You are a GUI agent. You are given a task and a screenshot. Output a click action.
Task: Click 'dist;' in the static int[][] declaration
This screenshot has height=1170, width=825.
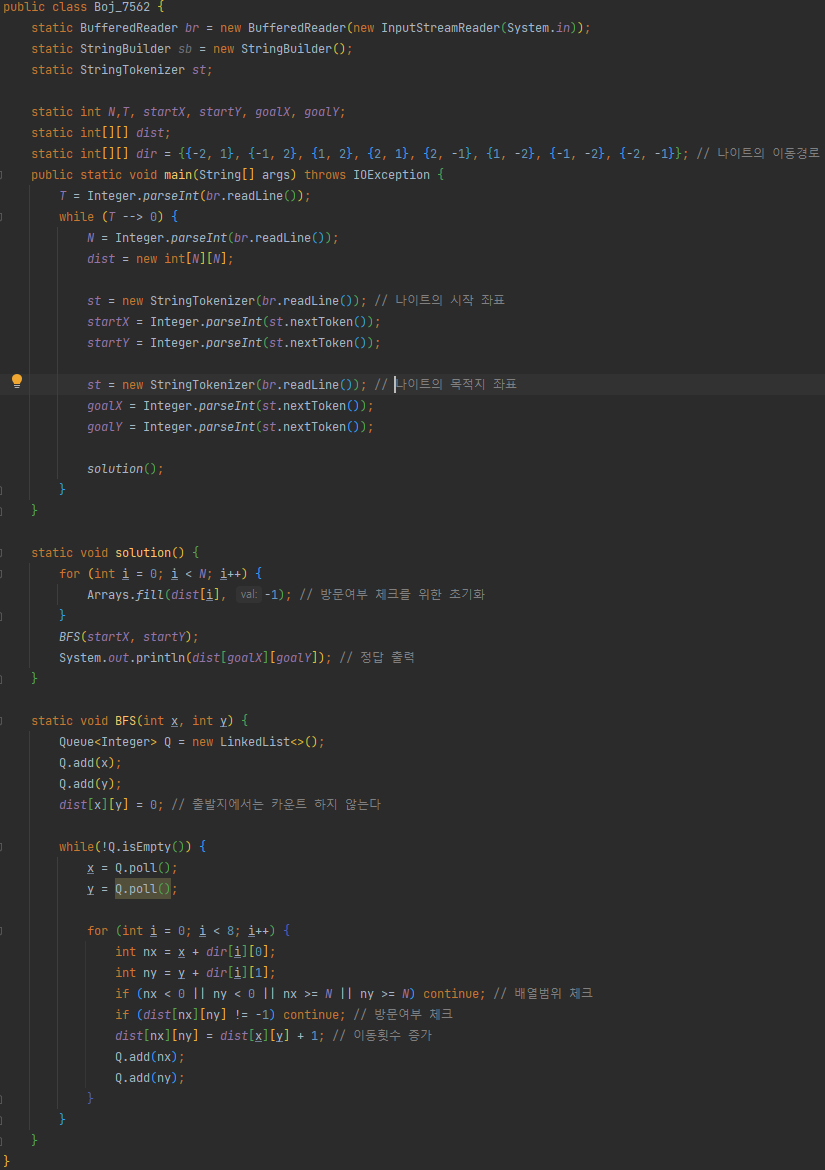(x=153, y=133)
